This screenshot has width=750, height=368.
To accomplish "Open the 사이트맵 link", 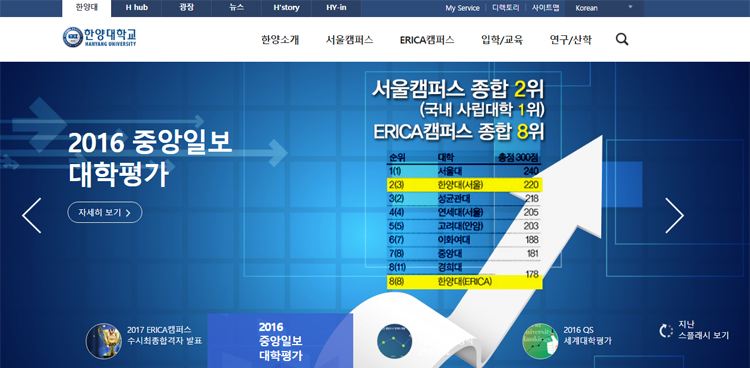I will (x=545, y=8).
